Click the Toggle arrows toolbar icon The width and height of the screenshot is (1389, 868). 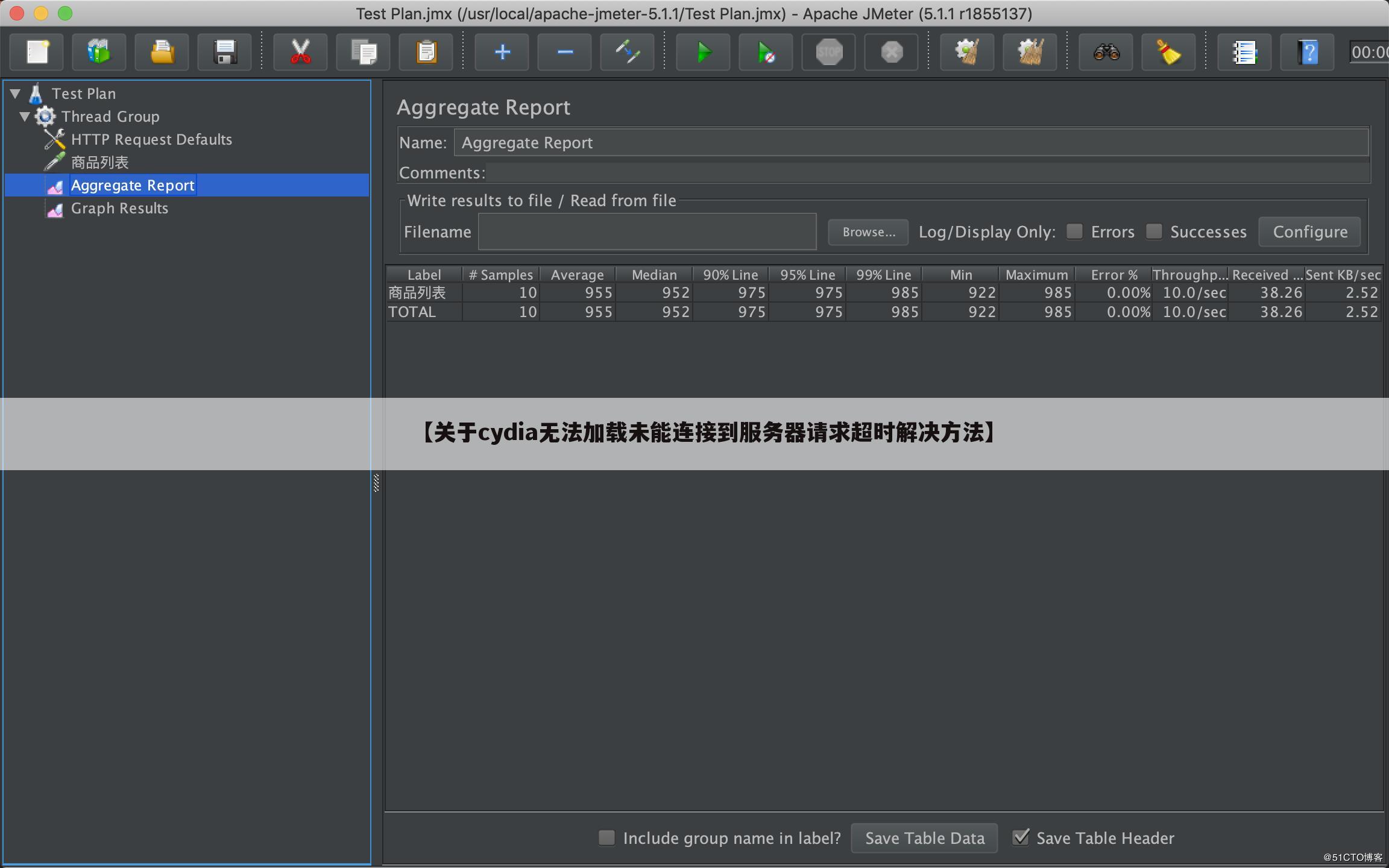(x=627, y=52)
